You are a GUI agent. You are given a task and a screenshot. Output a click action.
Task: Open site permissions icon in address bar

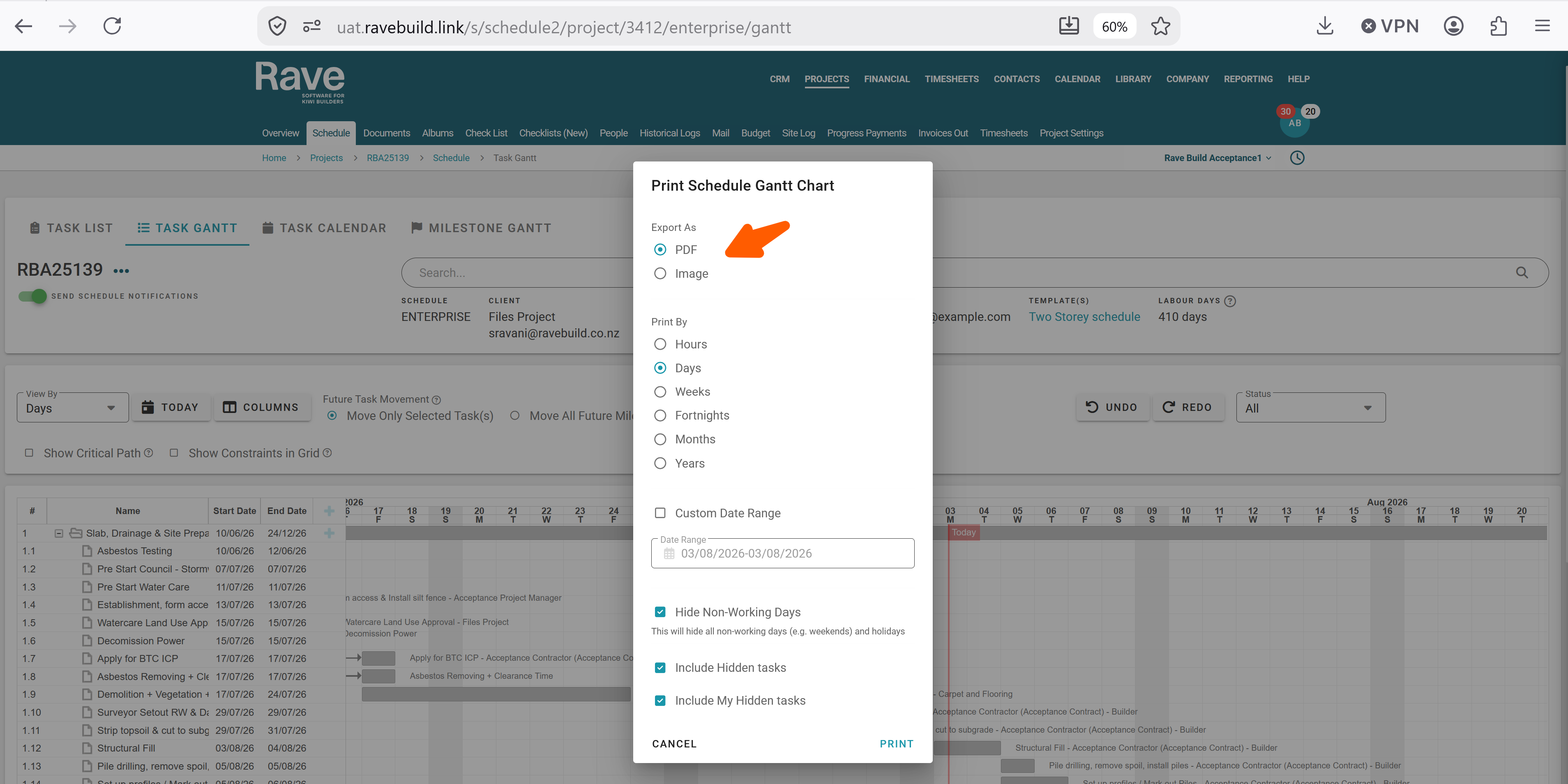coord(311,26)
